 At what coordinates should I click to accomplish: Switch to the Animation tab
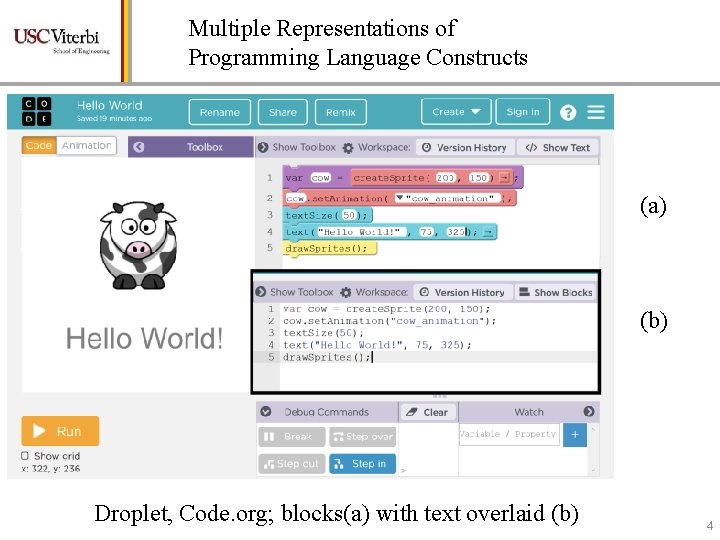pos(86,146)
